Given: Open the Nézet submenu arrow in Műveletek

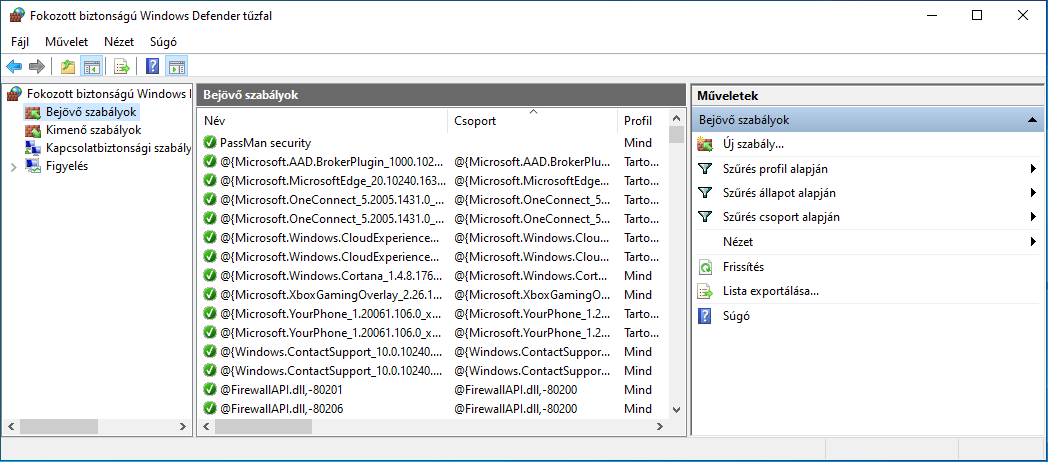Looking at the screenshot, I should coord(1033,241).
